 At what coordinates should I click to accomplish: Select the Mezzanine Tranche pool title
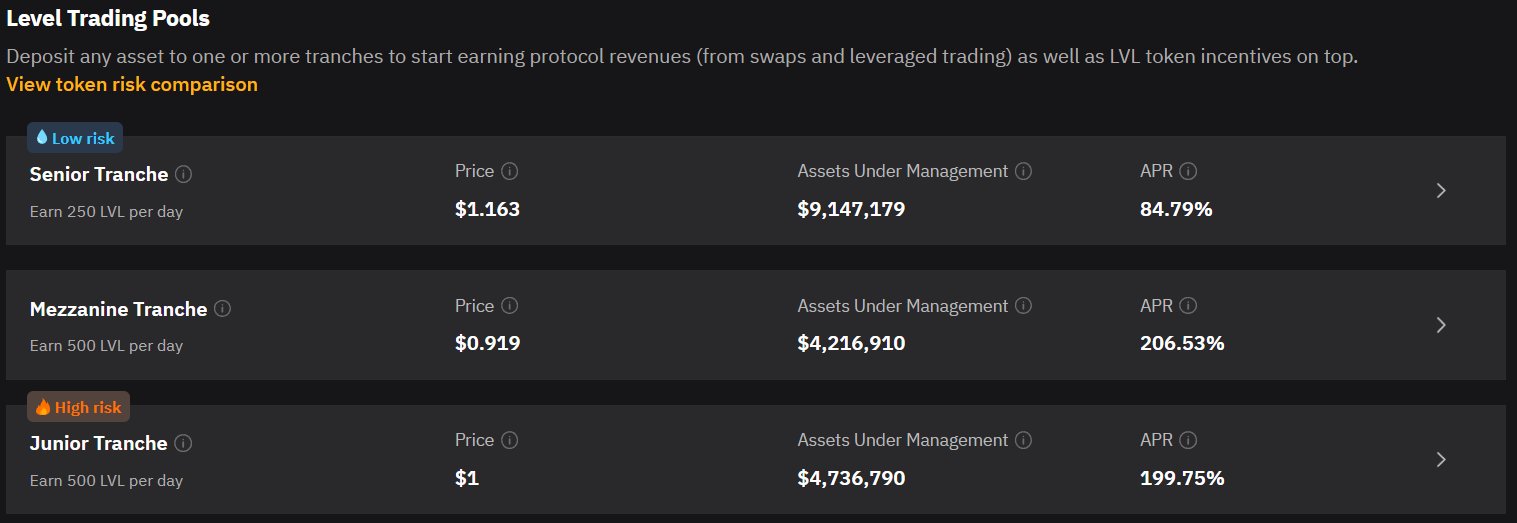click(x=118, y=309)
